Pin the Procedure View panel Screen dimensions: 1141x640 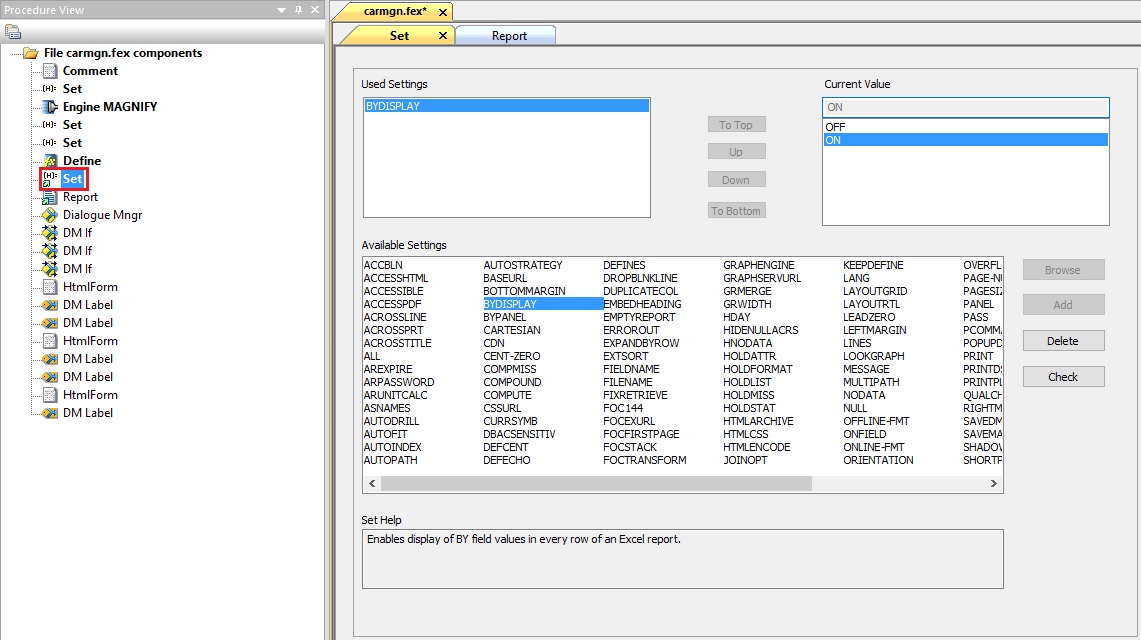(x=298, y=10)
